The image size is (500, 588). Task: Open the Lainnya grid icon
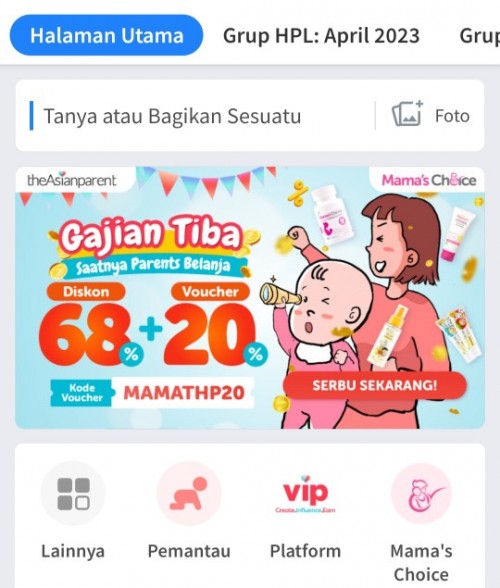click(73, 494)
